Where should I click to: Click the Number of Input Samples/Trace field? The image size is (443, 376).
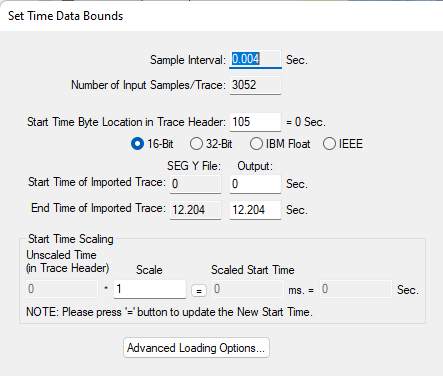pos(255,85)
